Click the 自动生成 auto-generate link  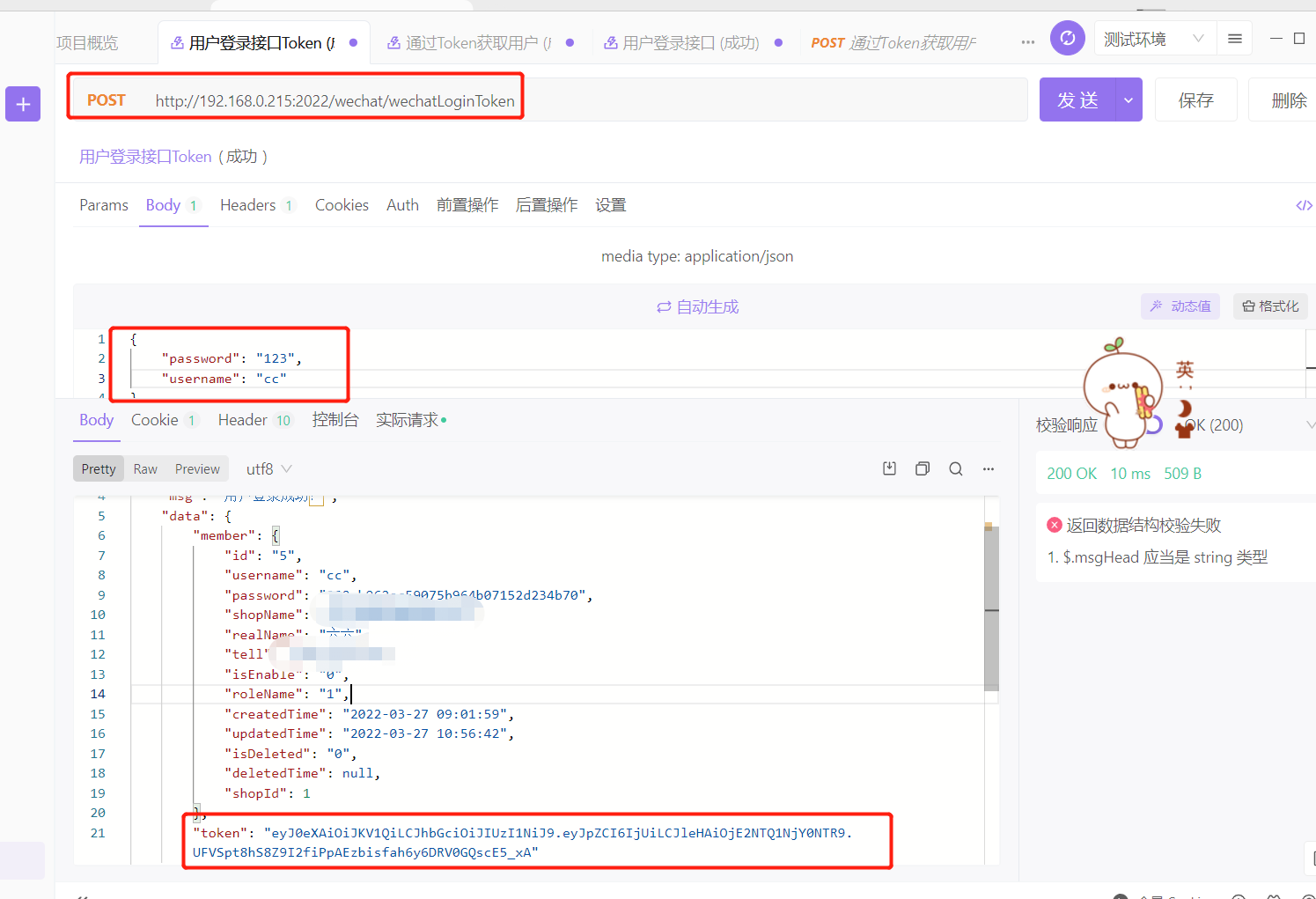coord(697,306)
